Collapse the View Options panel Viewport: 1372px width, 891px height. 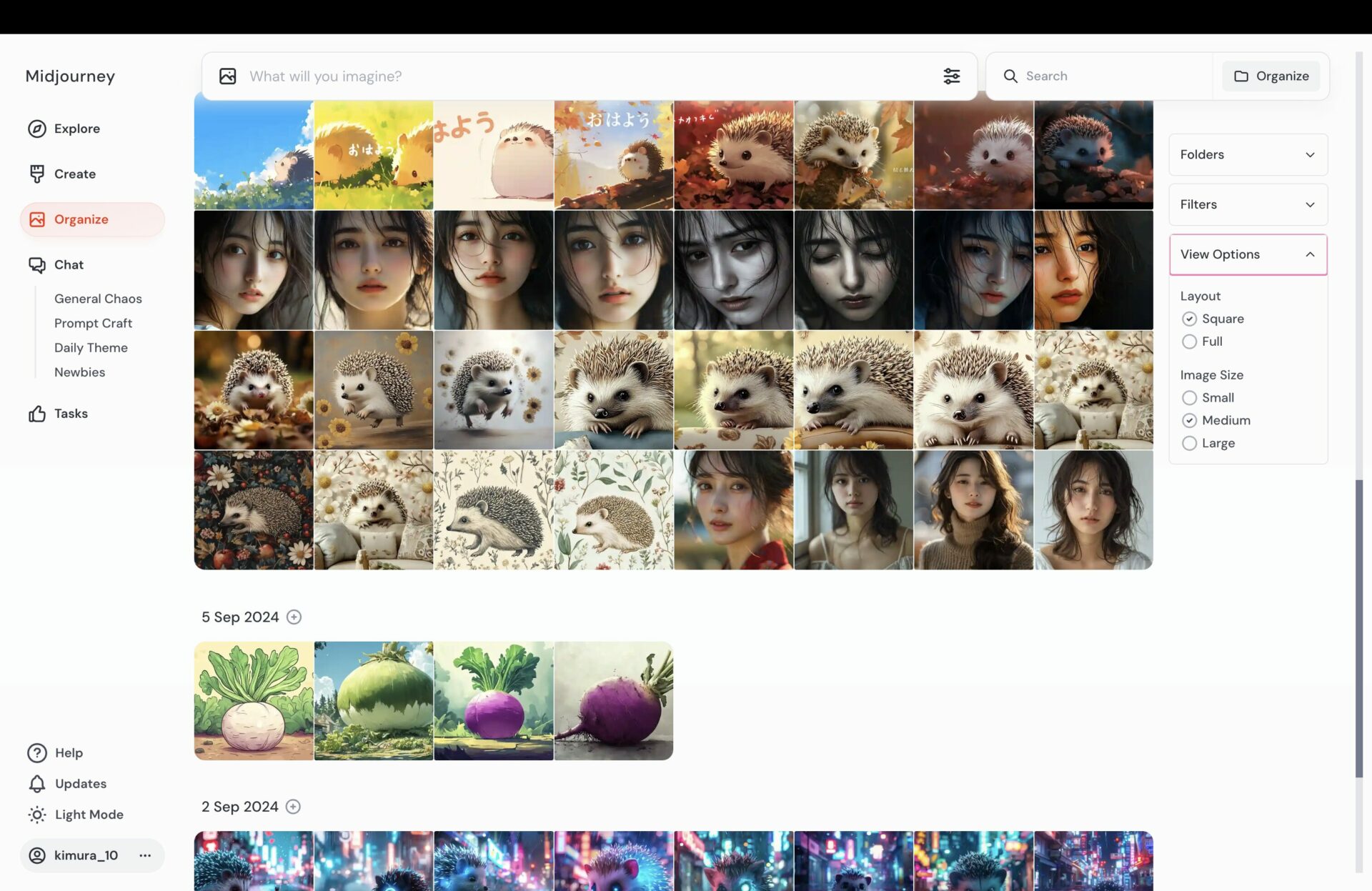pos(1311,254)
